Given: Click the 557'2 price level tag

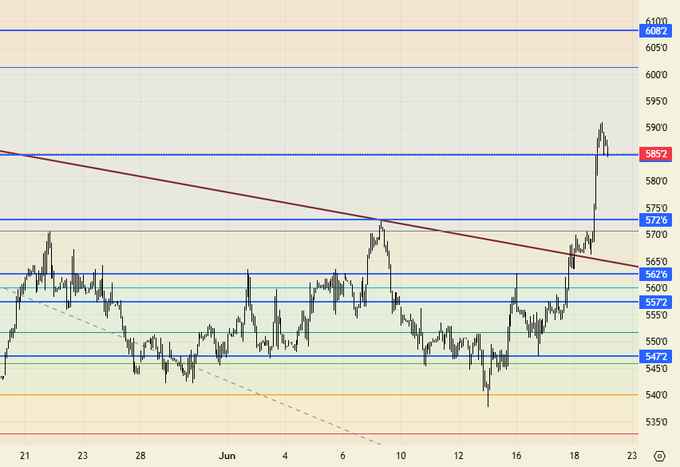Looking at the screenshot, I should point(657,302).
